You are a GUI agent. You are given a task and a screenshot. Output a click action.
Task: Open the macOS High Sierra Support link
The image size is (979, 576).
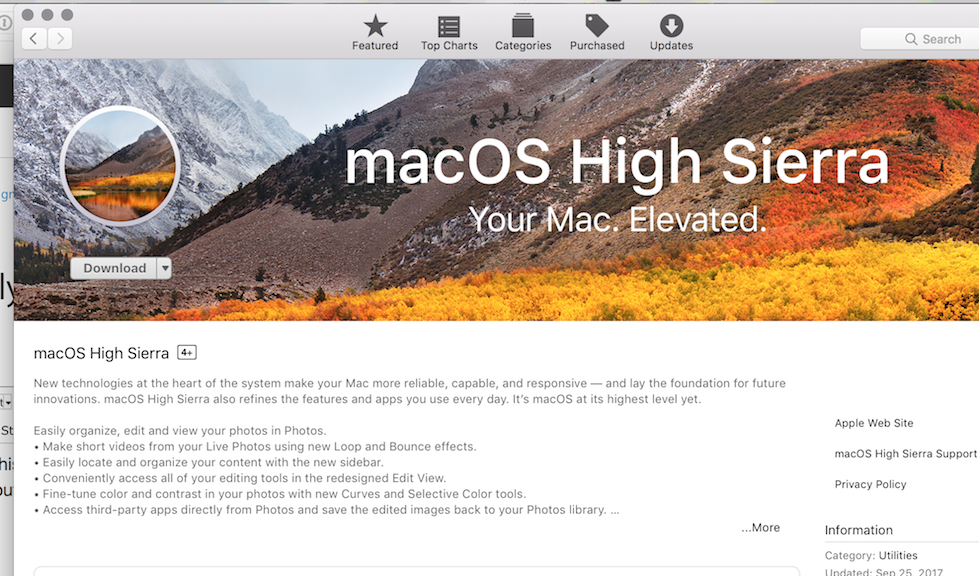click(x=905, y=454)
